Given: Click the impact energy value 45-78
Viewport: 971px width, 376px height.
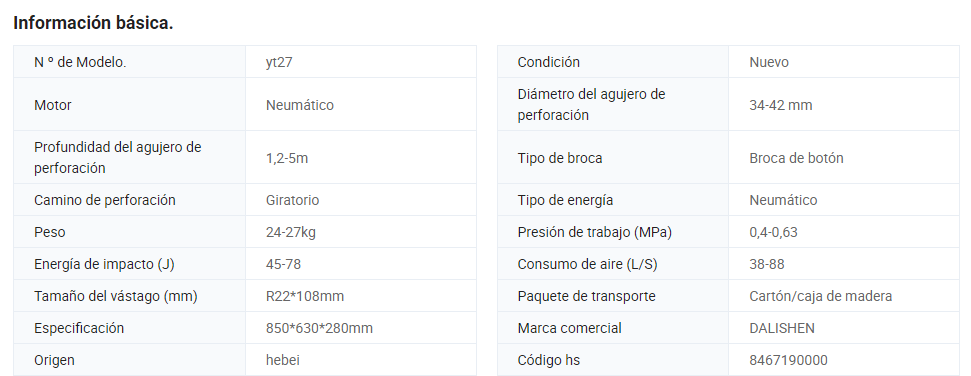Looking at the screenshot, I should 283,264.
